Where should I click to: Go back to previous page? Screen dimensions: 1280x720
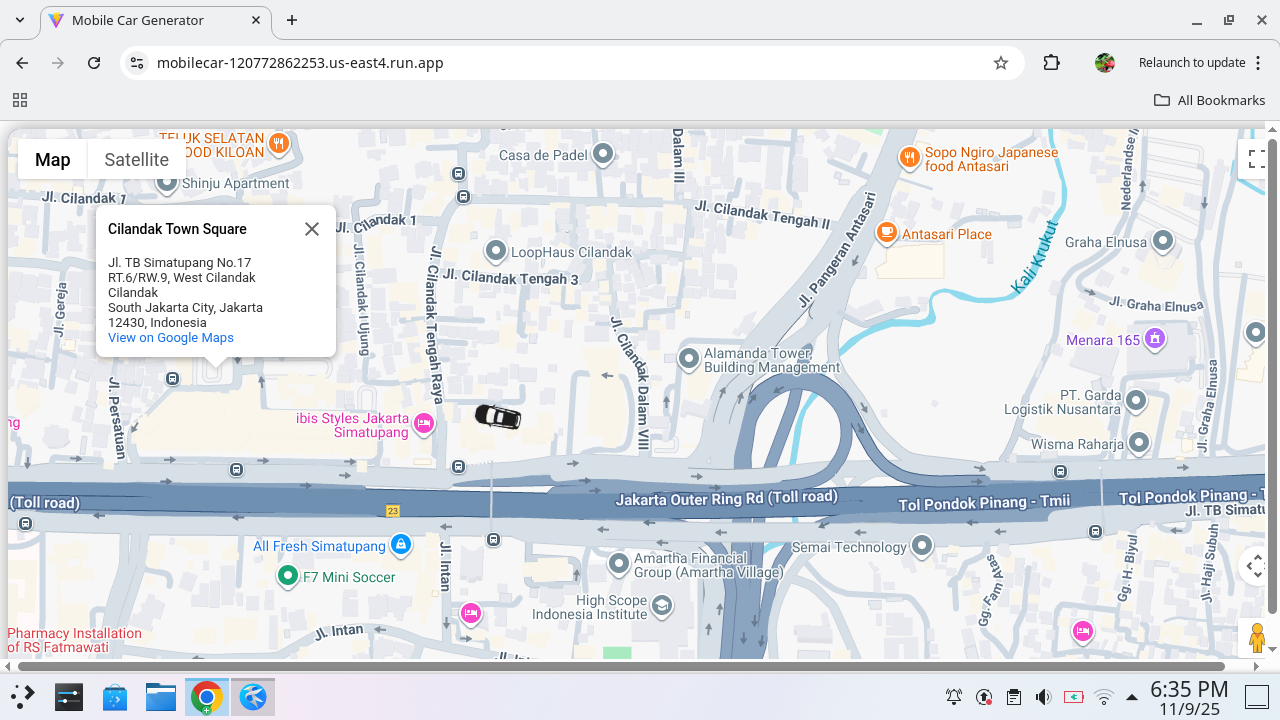pos(22,63)
